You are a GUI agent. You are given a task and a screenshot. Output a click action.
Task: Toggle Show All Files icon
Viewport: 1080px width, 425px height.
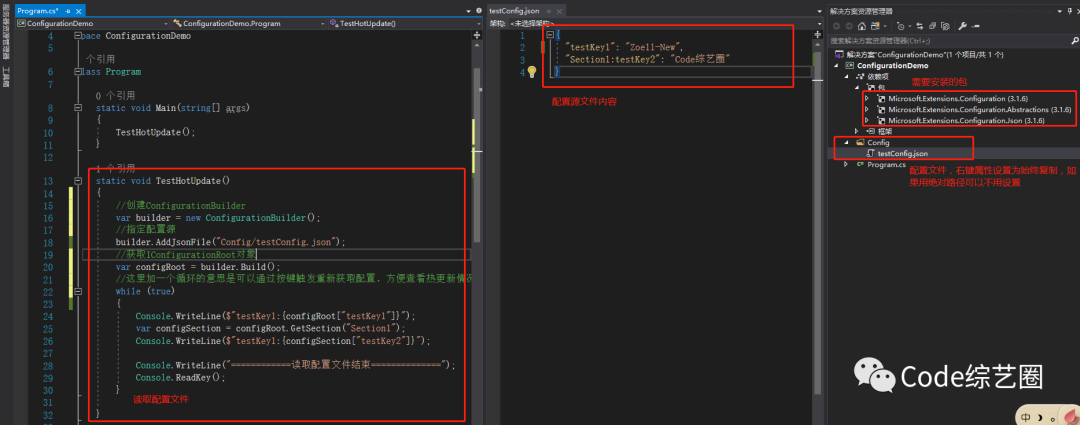tap(946, 25)
